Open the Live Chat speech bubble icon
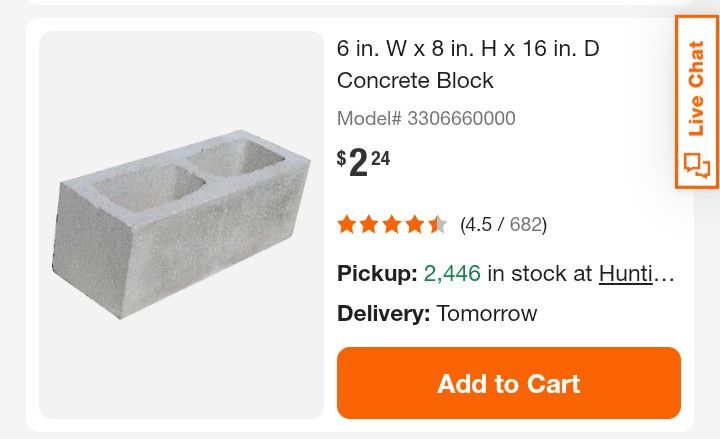Image resolution: width=720 pixels, height=439 pixels. tap(697, 164)
